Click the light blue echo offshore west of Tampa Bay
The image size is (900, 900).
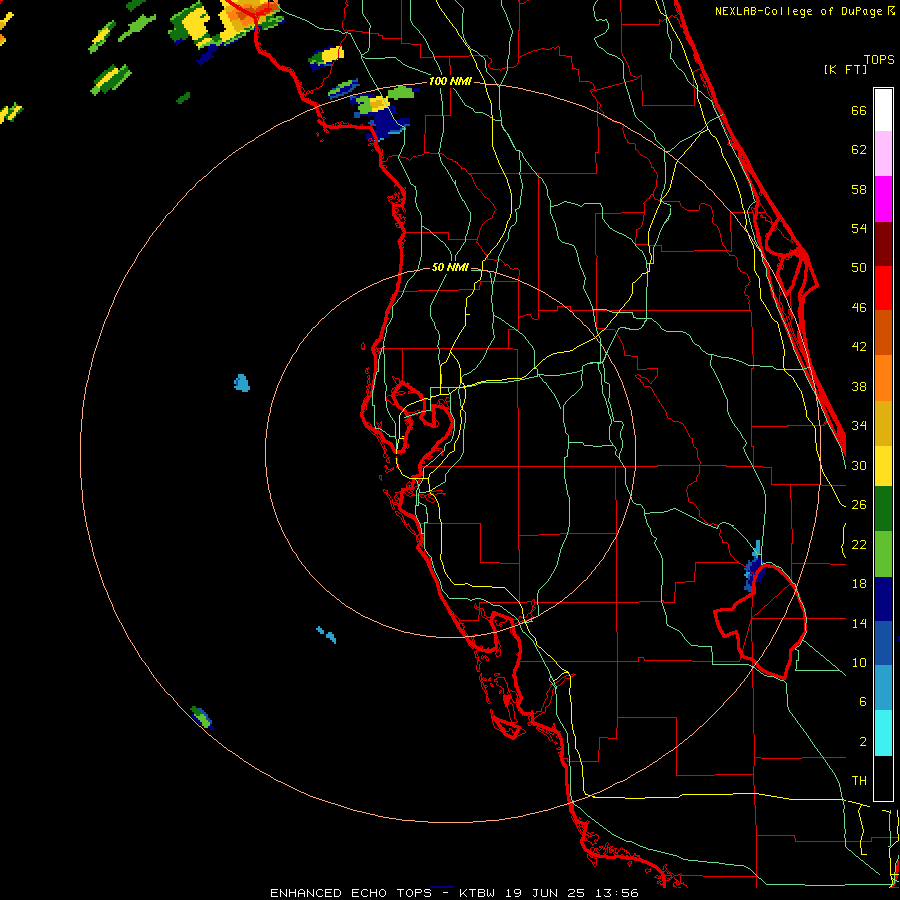(x=242, y=383)
